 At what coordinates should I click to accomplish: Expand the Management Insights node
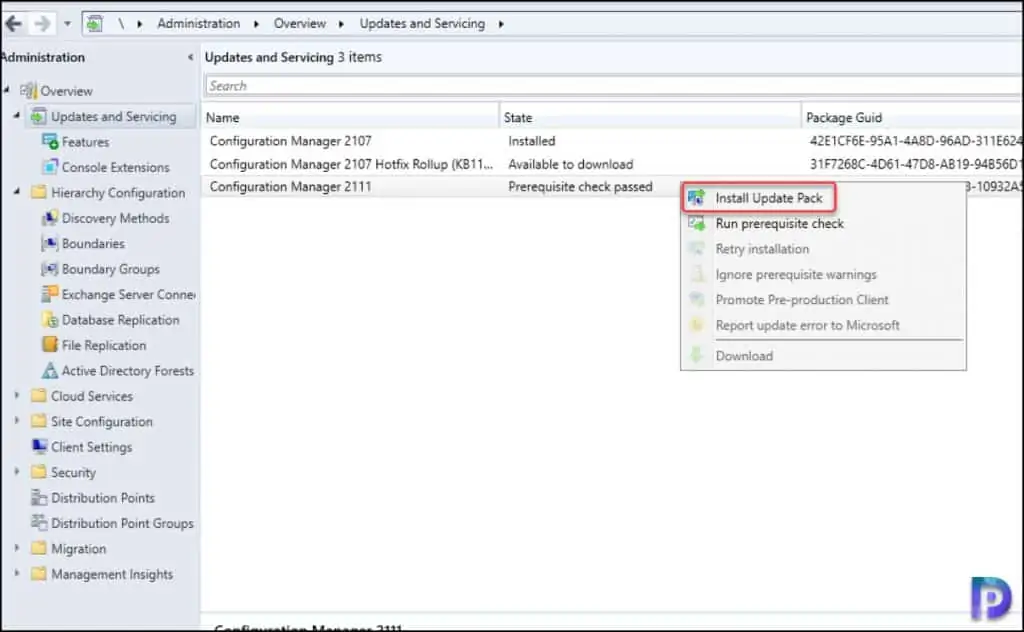(x=17, y=573)
